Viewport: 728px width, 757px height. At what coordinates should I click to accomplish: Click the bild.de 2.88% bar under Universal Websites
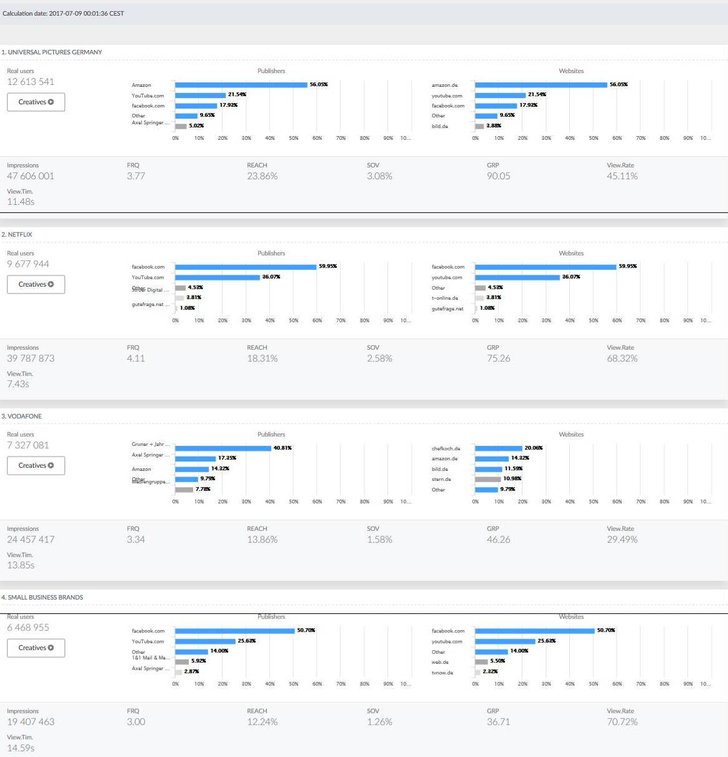(479, 126)
